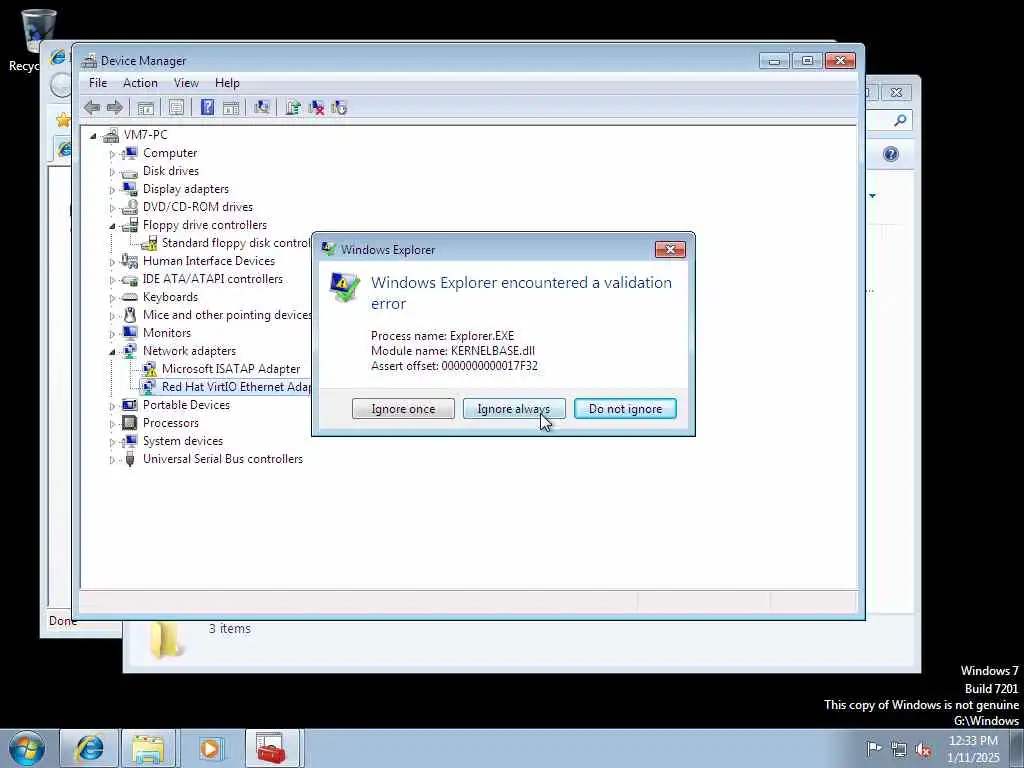Screen dimensions: 1024x768
Task: Select the Monitors label
Action: click(x=167, y=333)
